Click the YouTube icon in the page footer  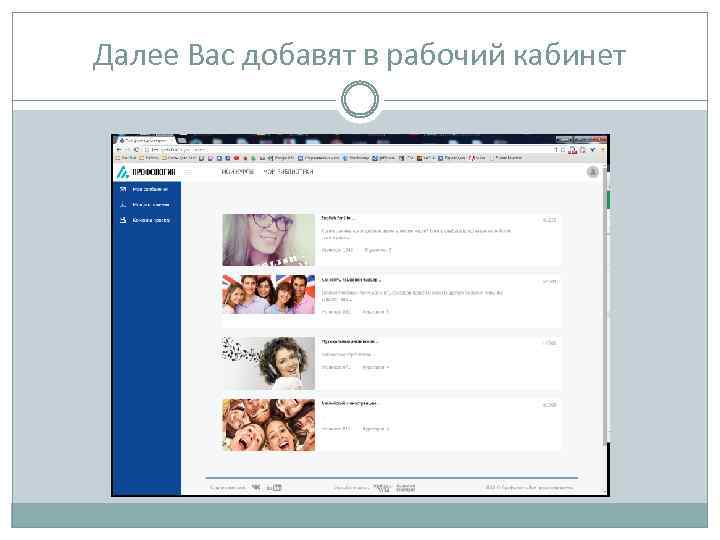[x=274, y=487]
